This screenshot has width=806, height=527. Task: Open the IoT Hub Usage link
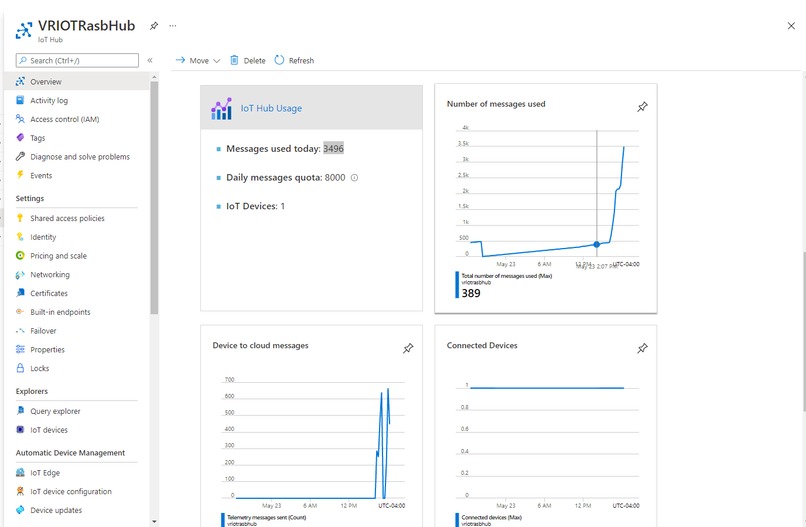[271, 108]
